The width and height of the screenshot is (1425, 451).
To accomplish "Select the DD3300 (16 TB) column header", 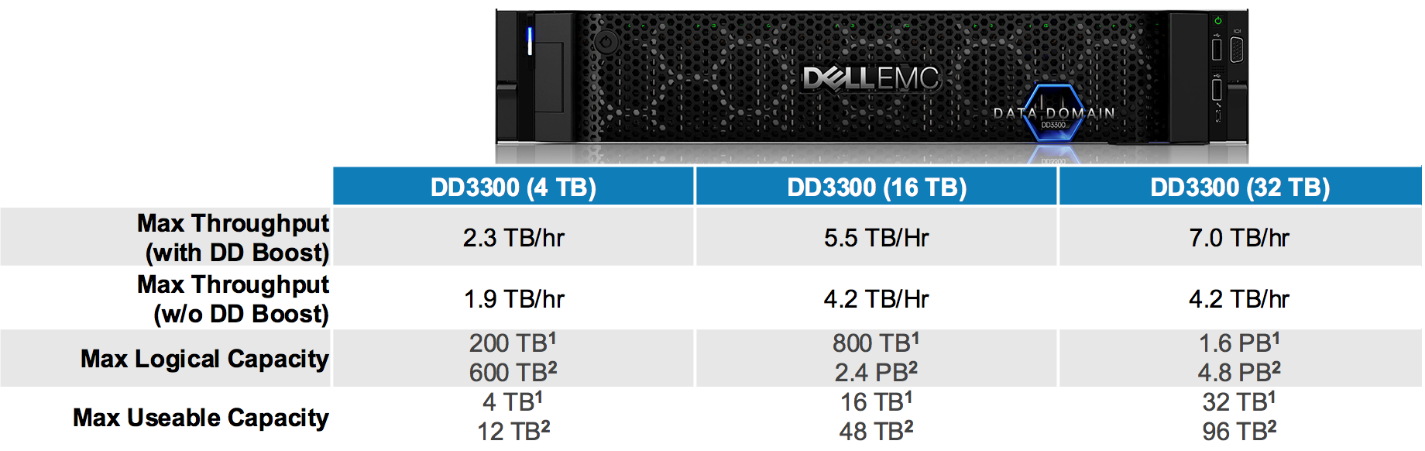I will pos(876,186).
